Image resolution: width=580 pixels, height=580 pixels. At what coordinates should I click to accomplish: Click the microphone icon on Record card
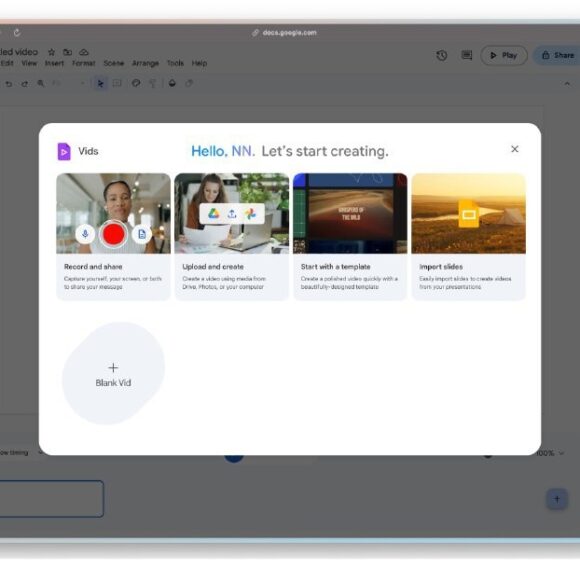pyautogui.click(x=85, y=234)
